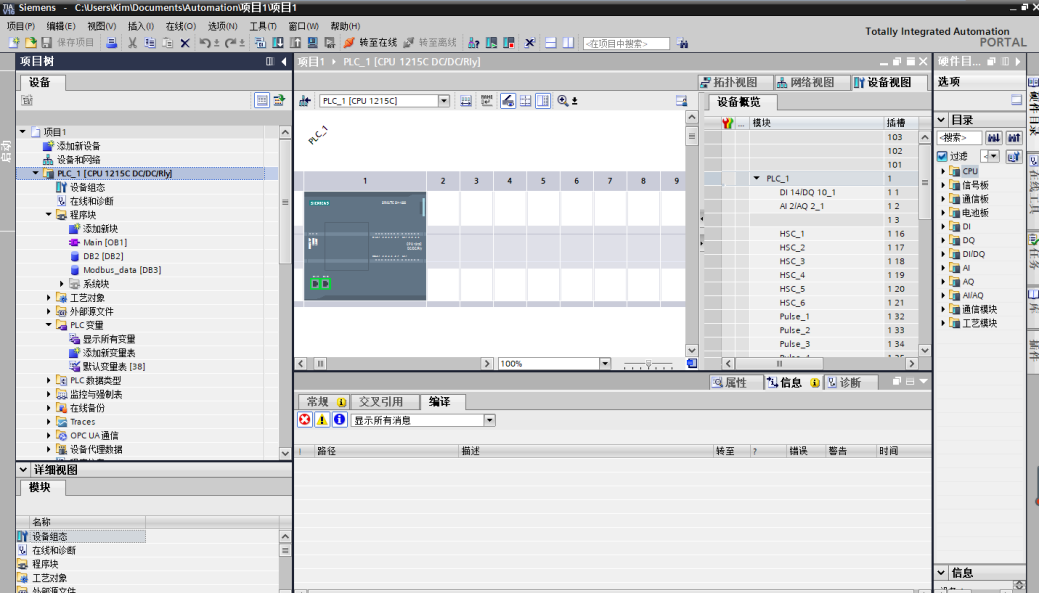
Task: Click the copy icon in the toolbar
Action: (x=150, y=42)
